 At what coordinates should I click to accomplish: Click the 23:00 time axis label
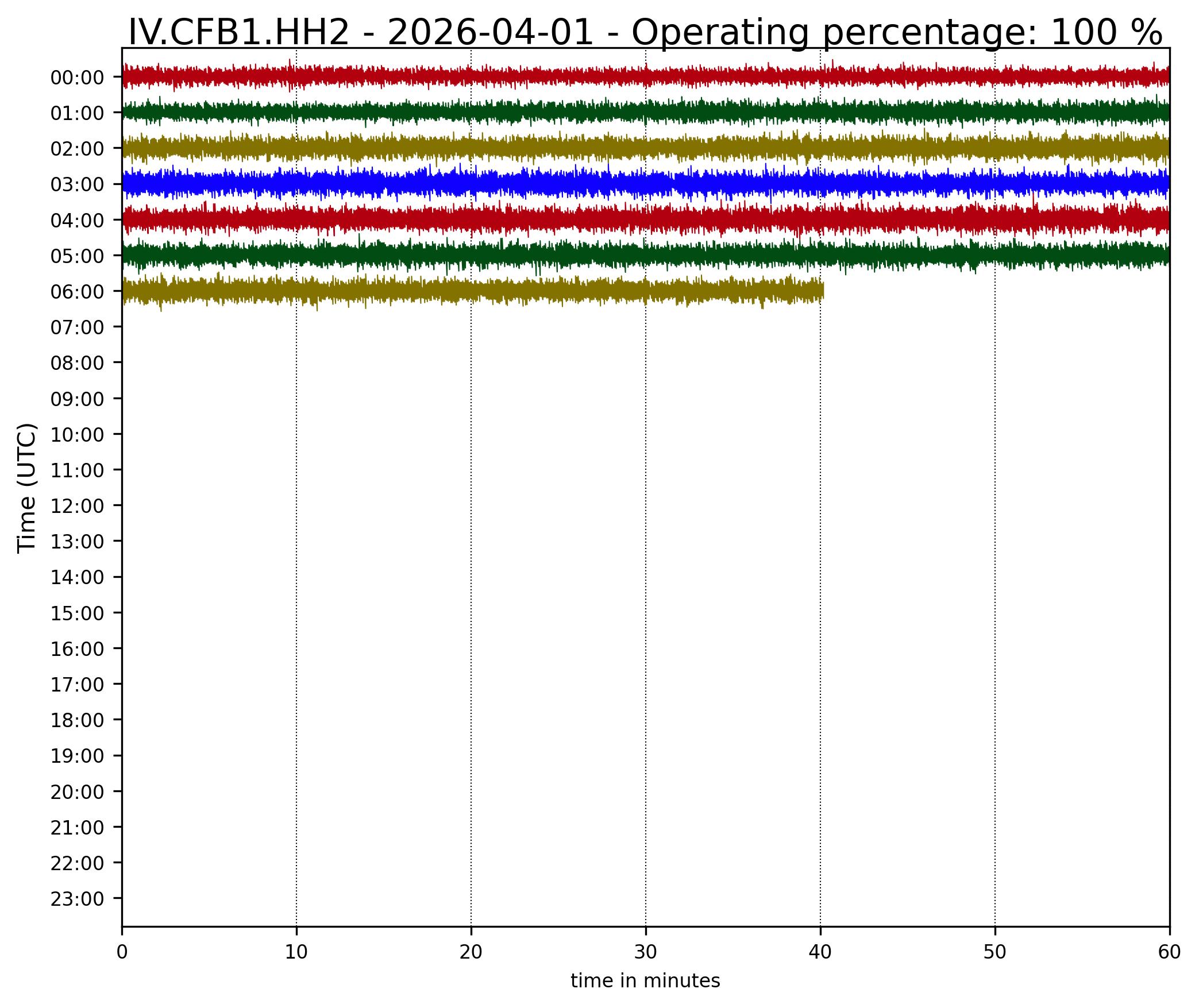(77, 899)
